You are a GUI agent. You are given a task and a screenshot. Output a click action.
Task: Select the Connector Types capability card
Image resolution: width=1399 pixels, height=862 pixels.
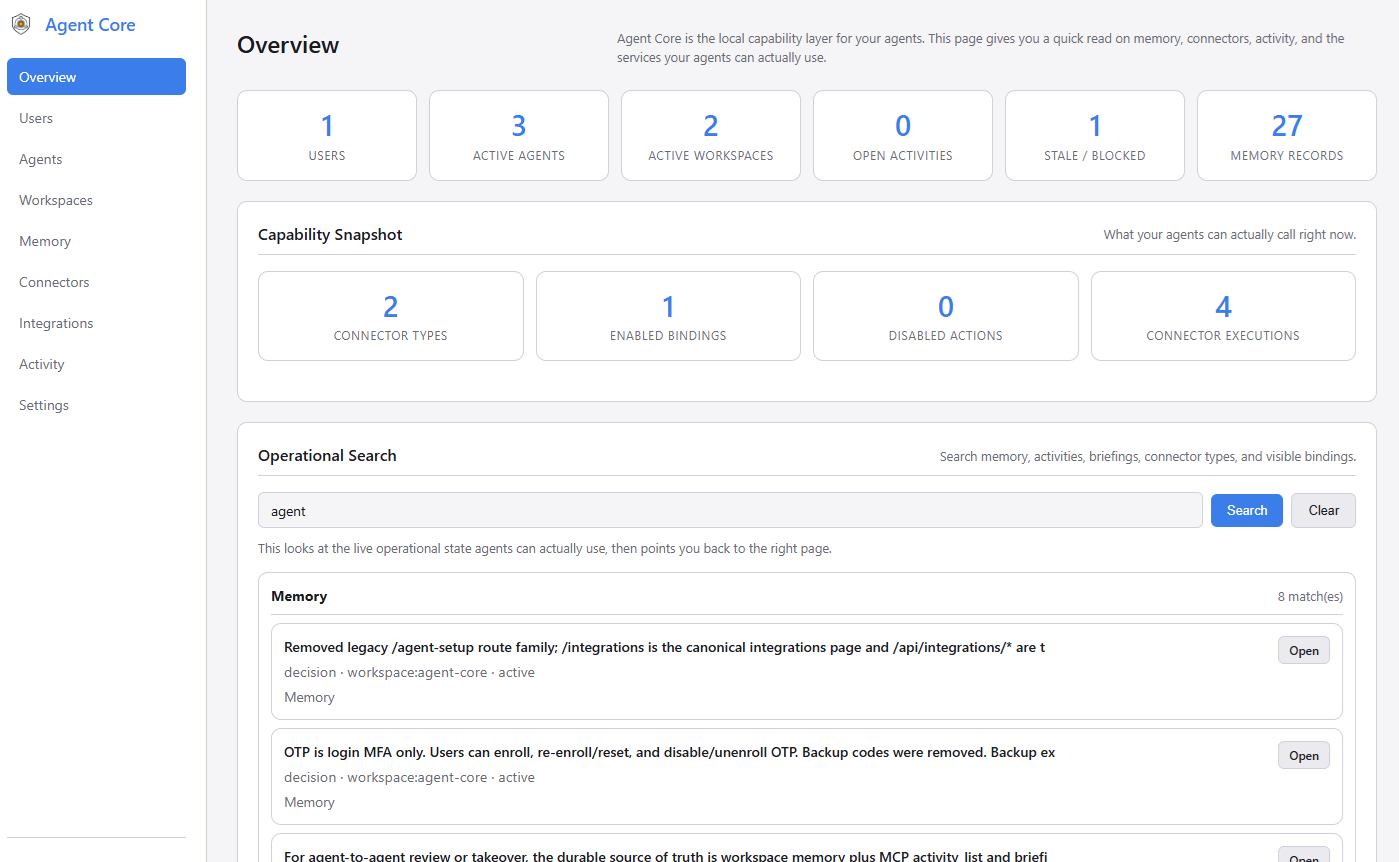(391, 316)
